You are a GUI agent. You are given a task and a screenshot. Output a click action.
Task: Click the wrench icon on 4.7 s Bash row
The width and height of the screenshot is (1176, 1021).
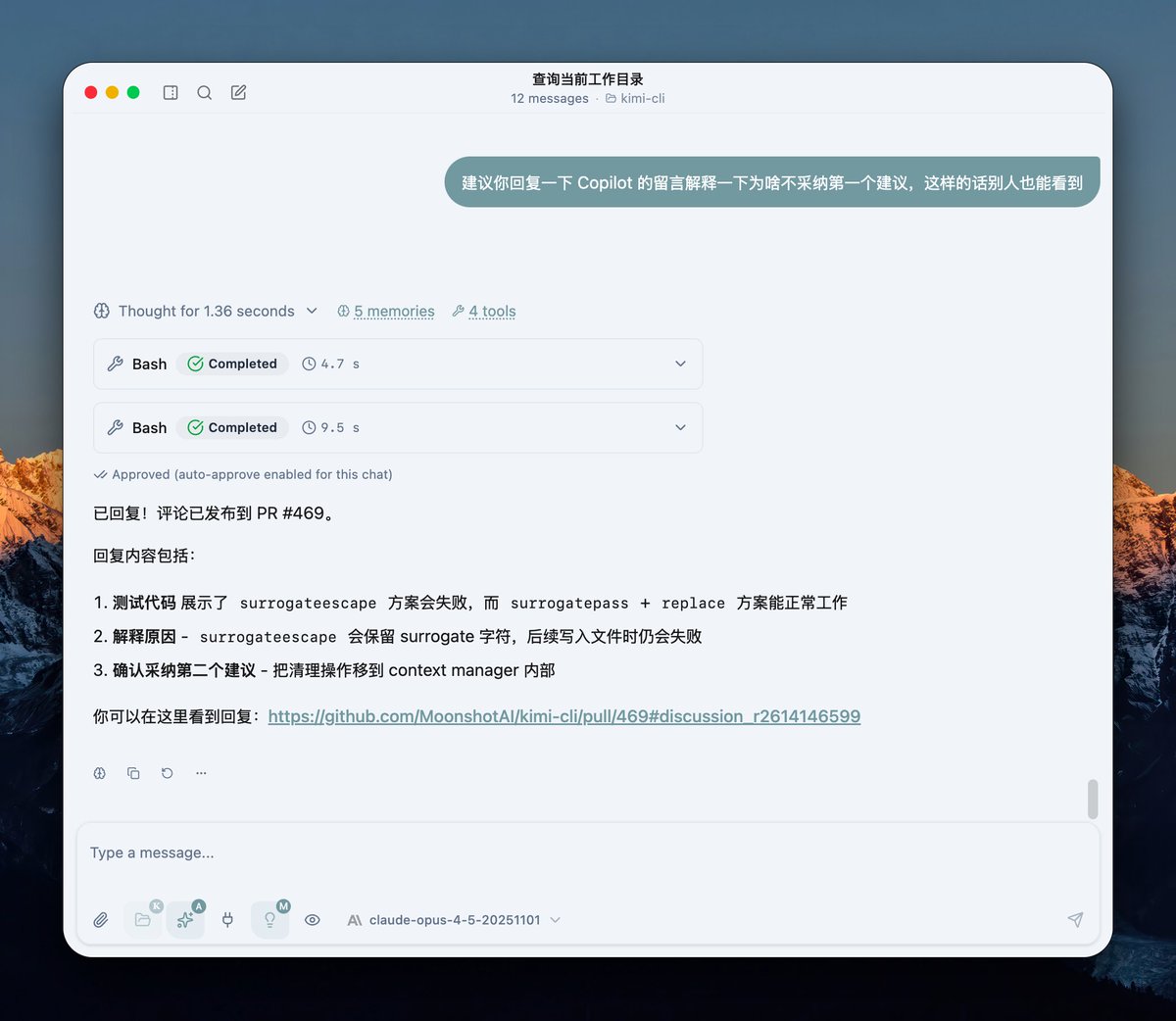pyautogui.click(x=115, y=364)
